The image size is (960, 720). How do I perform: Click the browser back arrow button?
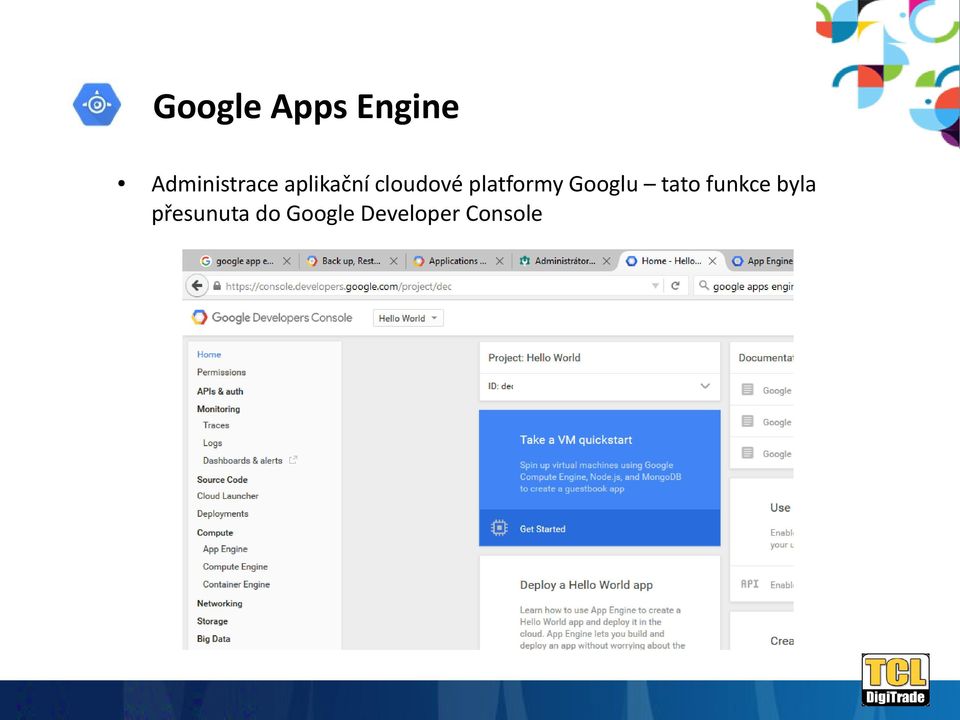click(197, 286)
